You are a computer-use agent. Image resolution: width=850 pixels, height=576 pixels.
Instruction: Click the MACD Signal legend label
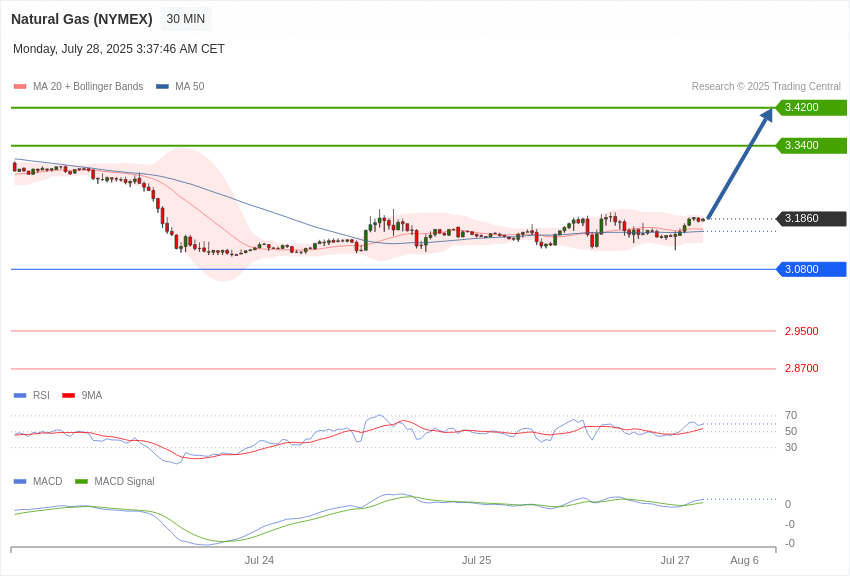(x=124, y=481)
